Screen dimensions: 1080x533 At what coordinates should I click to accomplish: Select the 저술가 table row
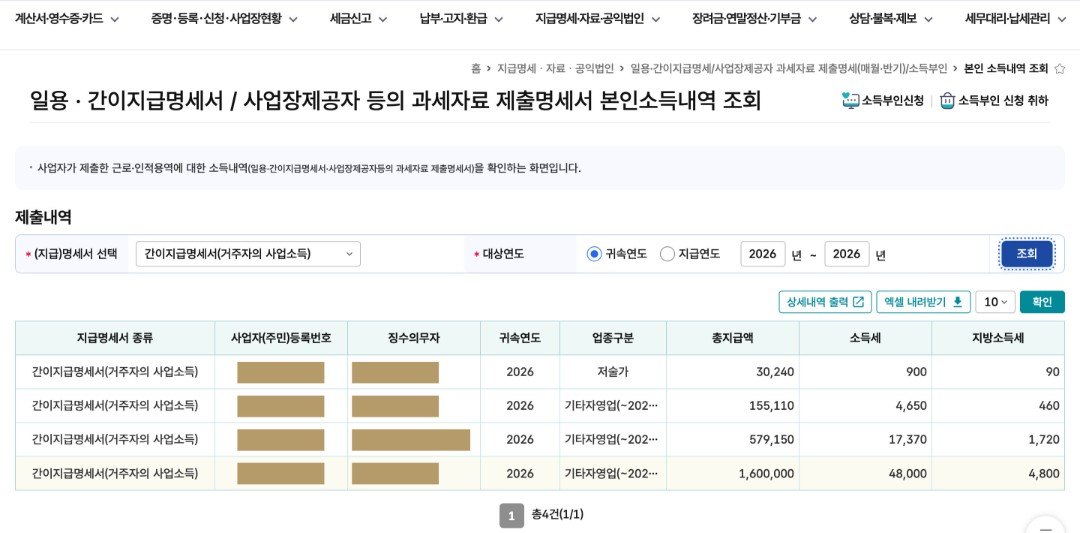539,372
